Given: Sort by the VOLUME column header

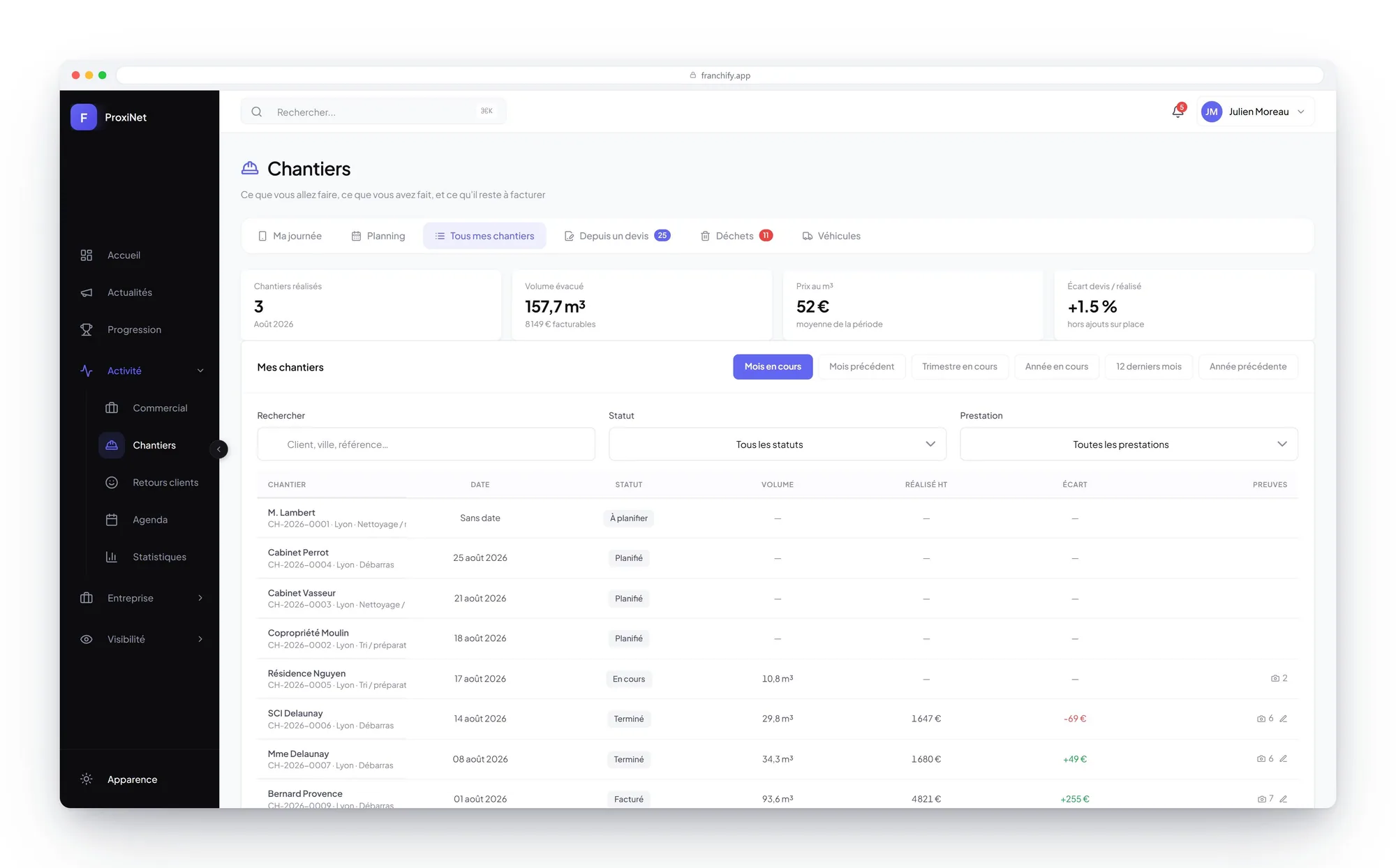Looking at the screenshot, I should pyautogui.click(x=777, y=485).
